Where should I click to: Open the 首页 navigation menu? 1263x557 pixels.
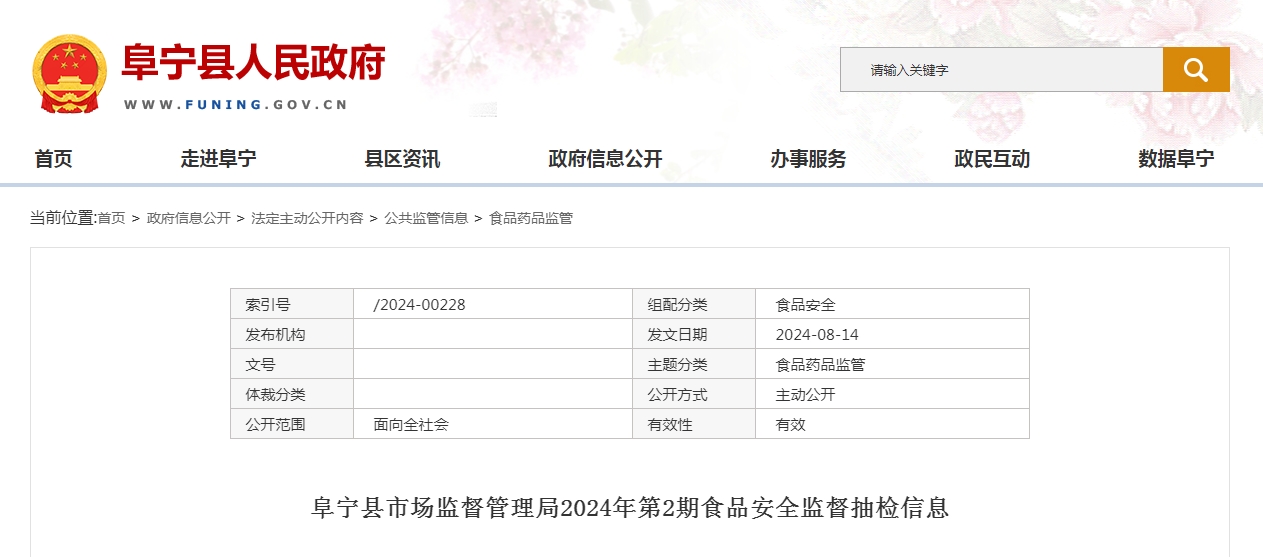(53, 159)
